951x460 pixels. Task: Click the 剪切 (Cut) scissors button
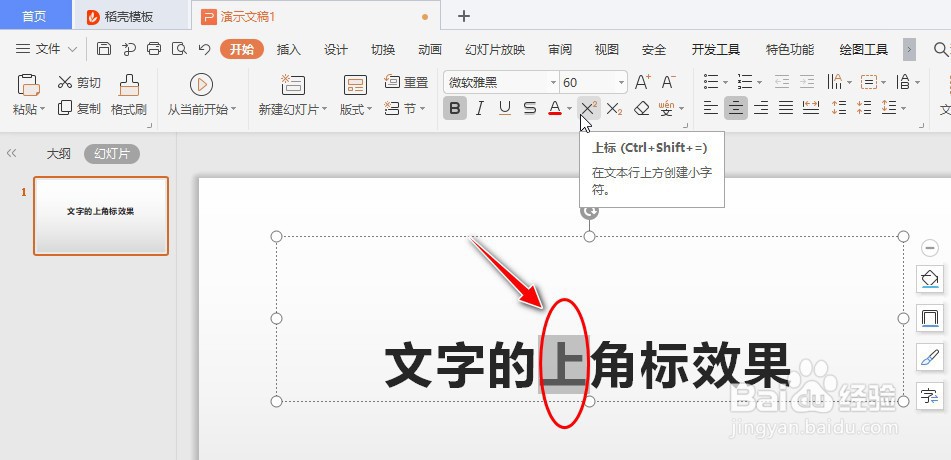coord(79,82)
